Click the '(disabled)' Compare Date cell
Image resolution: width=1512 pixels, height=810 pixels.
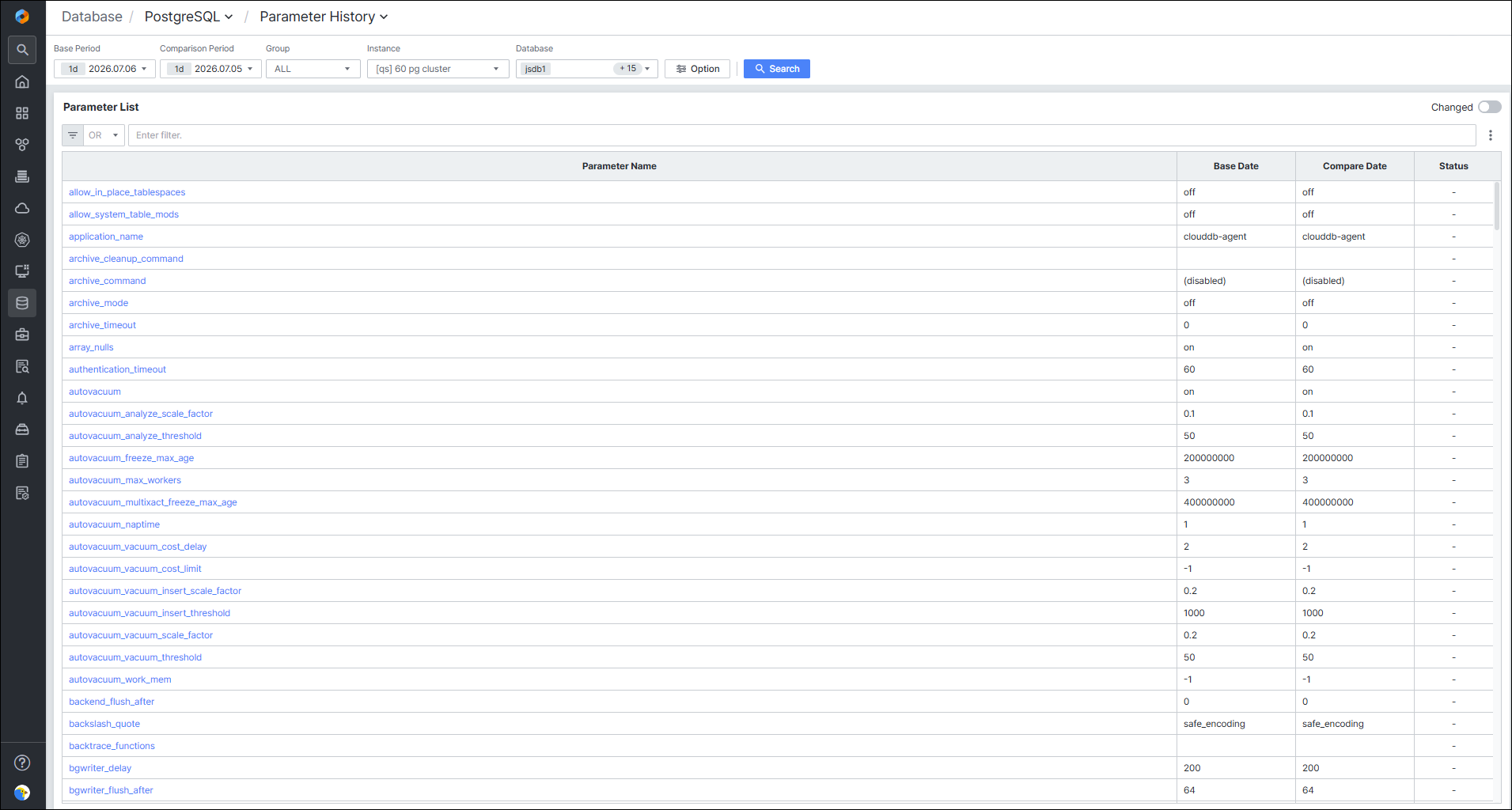(x=1355, y=281)
